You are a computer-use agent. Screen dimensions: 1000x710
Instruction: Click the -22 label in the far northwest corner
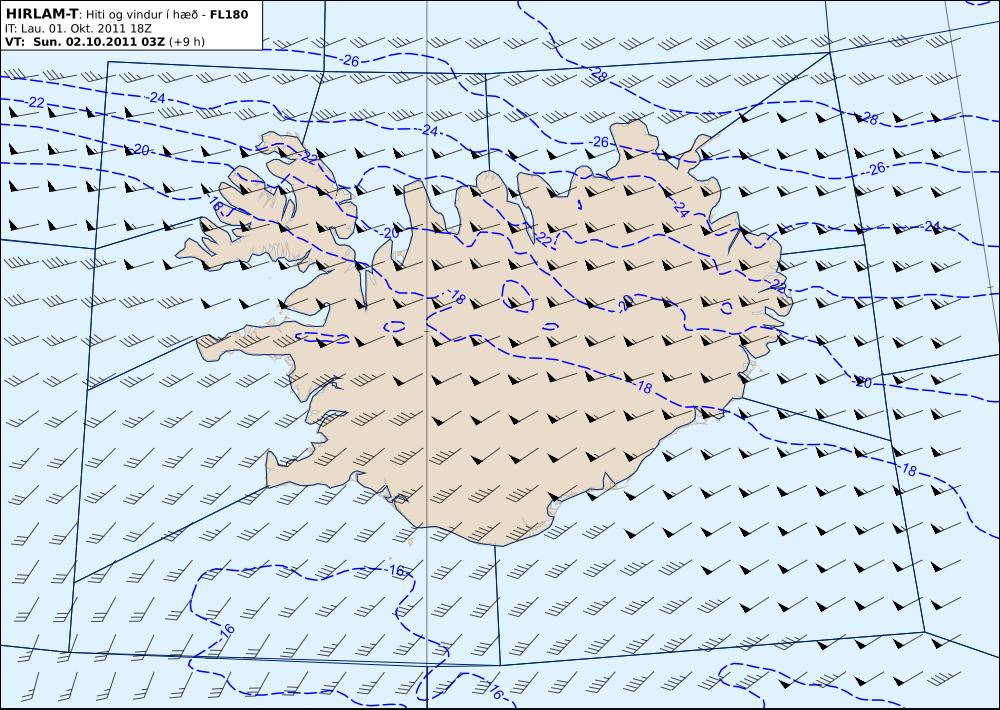[34, 103]
